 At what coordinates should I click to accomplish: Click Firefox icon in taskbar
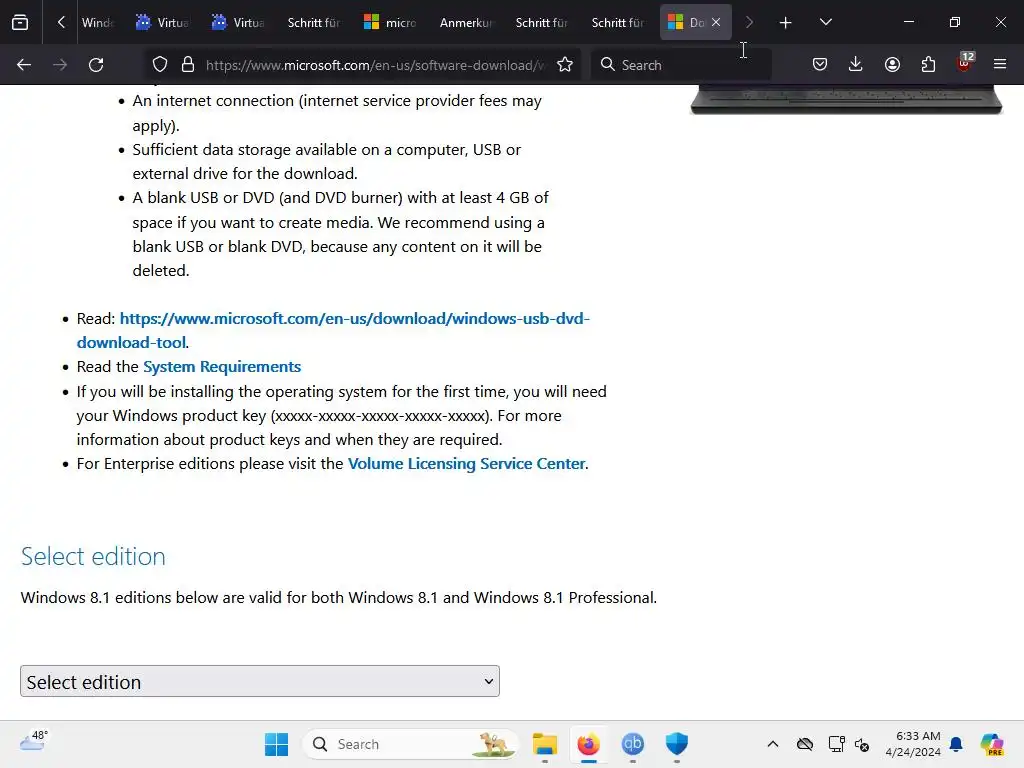click(x=588, y=744)
